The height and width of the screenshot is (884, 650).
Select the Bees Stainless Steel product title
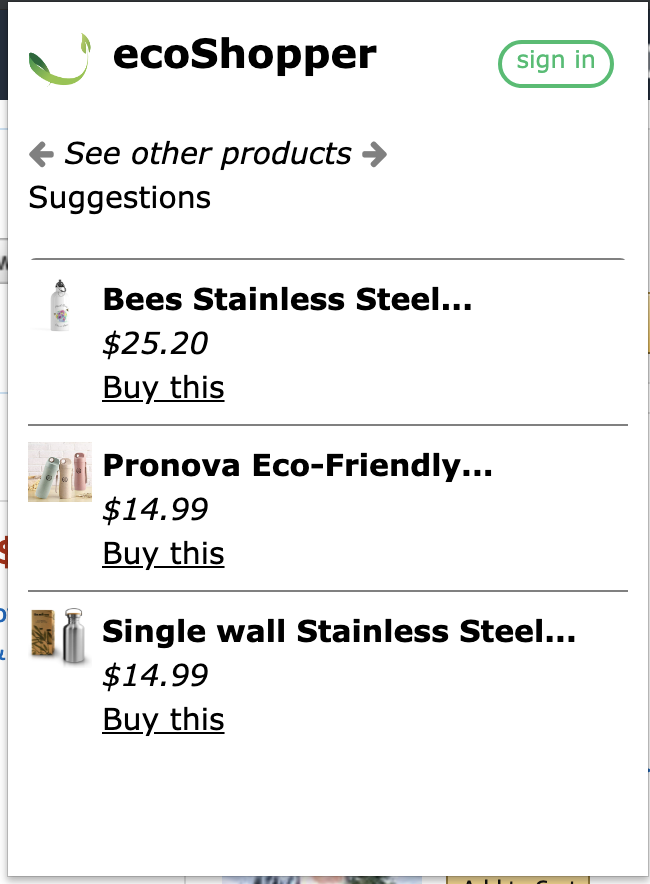coord(287,299)
